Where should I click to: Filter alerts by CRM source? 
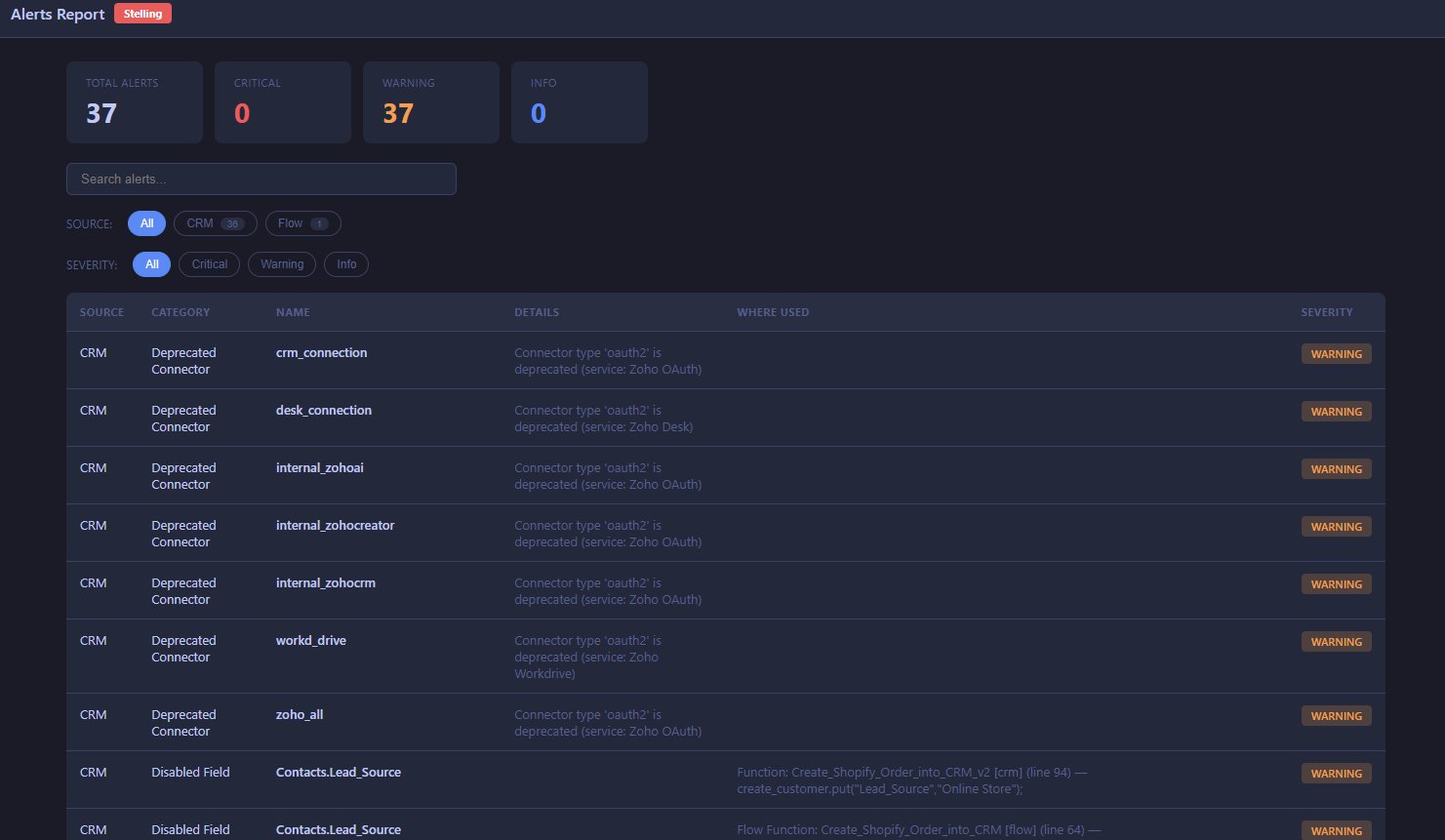pos(215,223)
